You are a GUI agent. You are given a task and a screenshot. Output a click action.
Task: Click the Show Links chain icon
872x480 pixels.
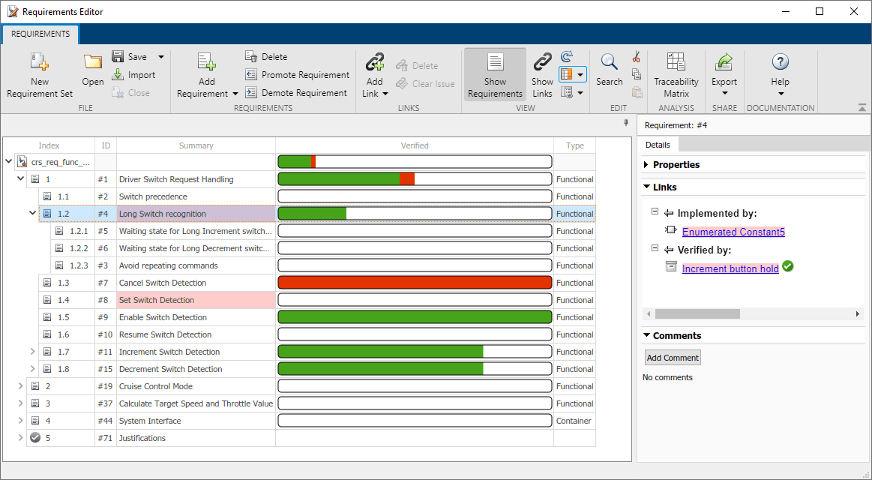pos(542,63)
